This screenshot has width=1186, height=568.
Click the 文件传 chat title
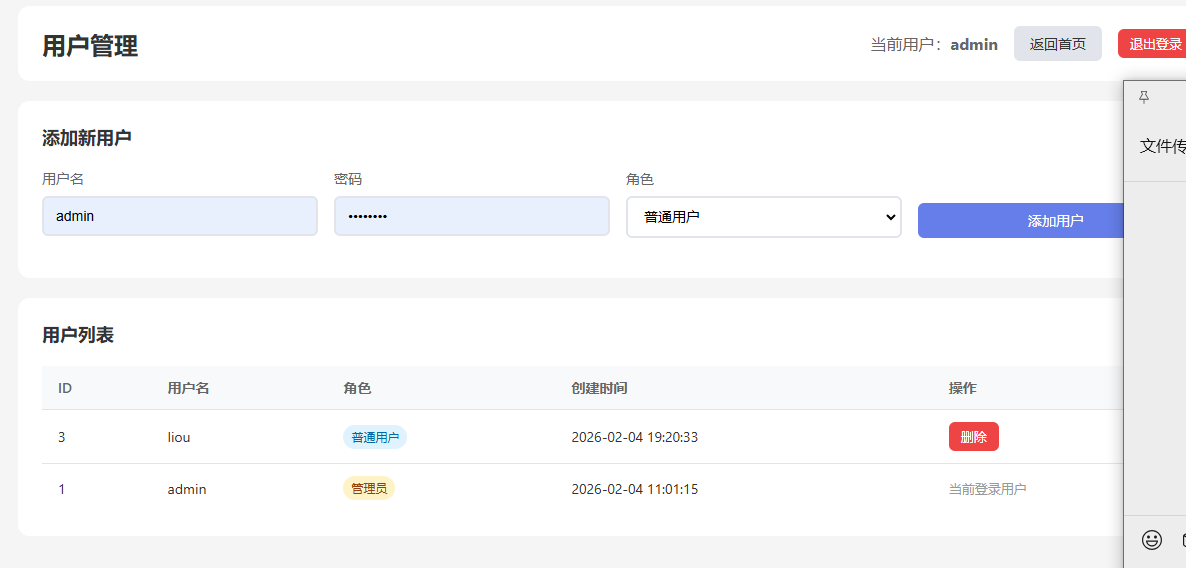click(1162, 147)
